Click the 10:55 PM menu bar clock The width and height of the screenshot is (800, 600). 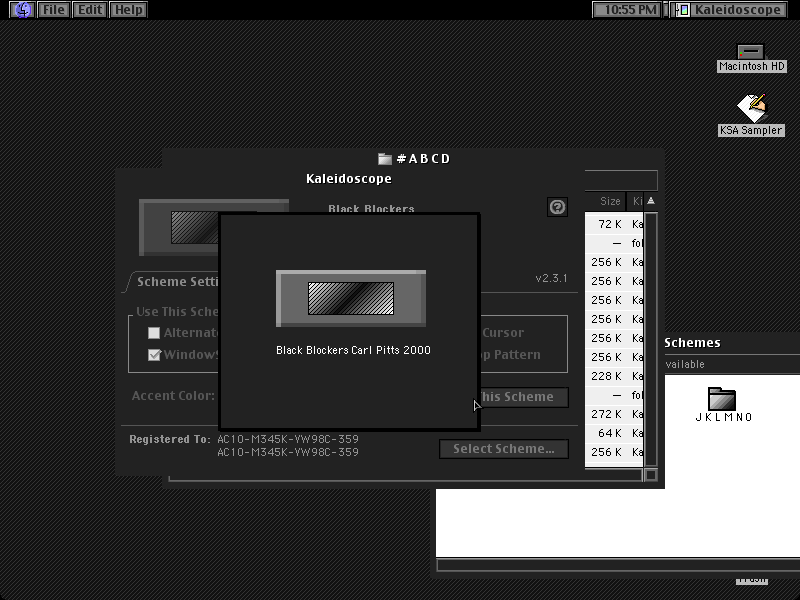[x=627, y=10]
